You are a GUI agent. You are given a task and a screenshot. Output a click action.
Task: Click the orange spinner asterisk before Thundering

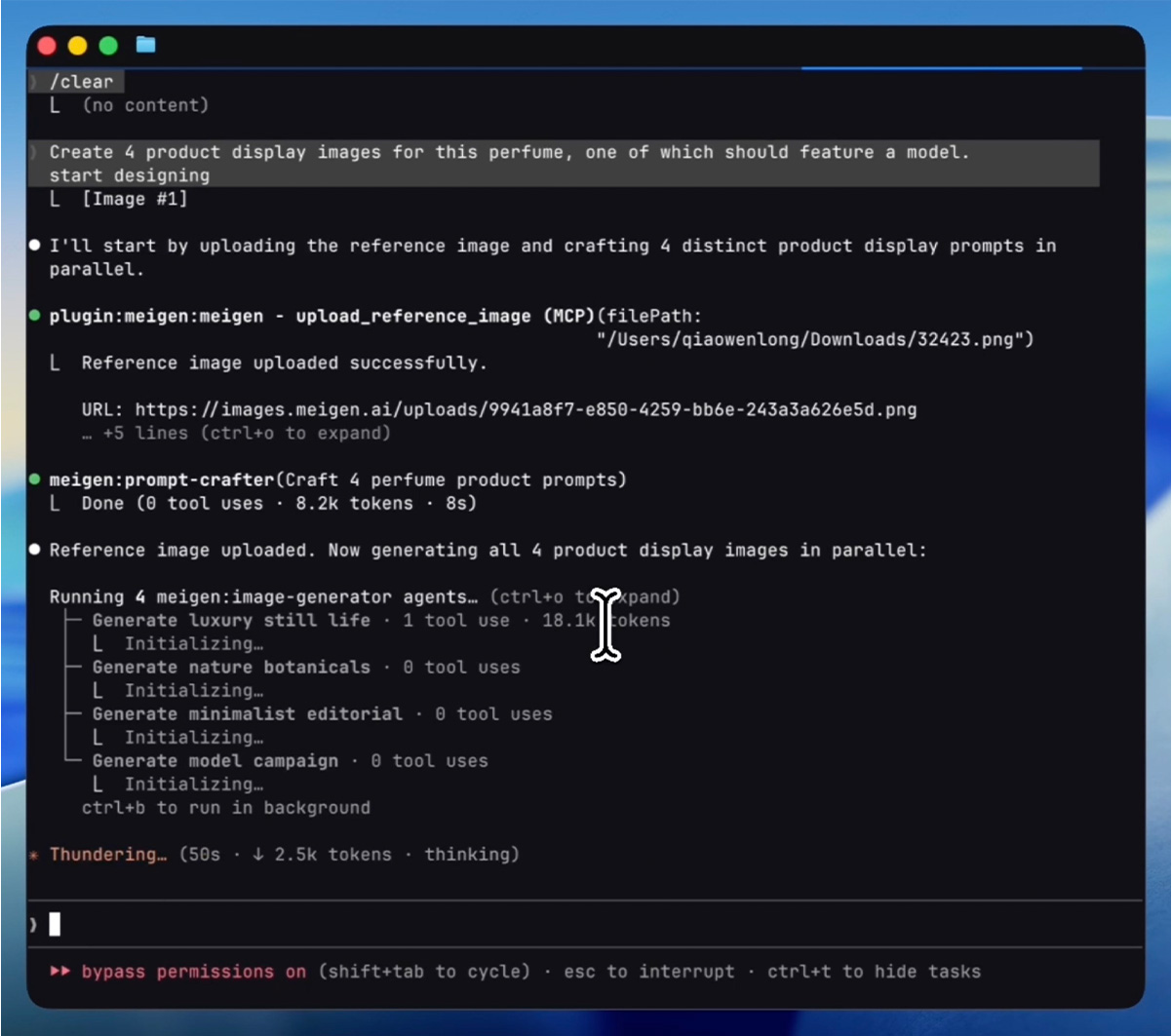(x=34, y=855)
